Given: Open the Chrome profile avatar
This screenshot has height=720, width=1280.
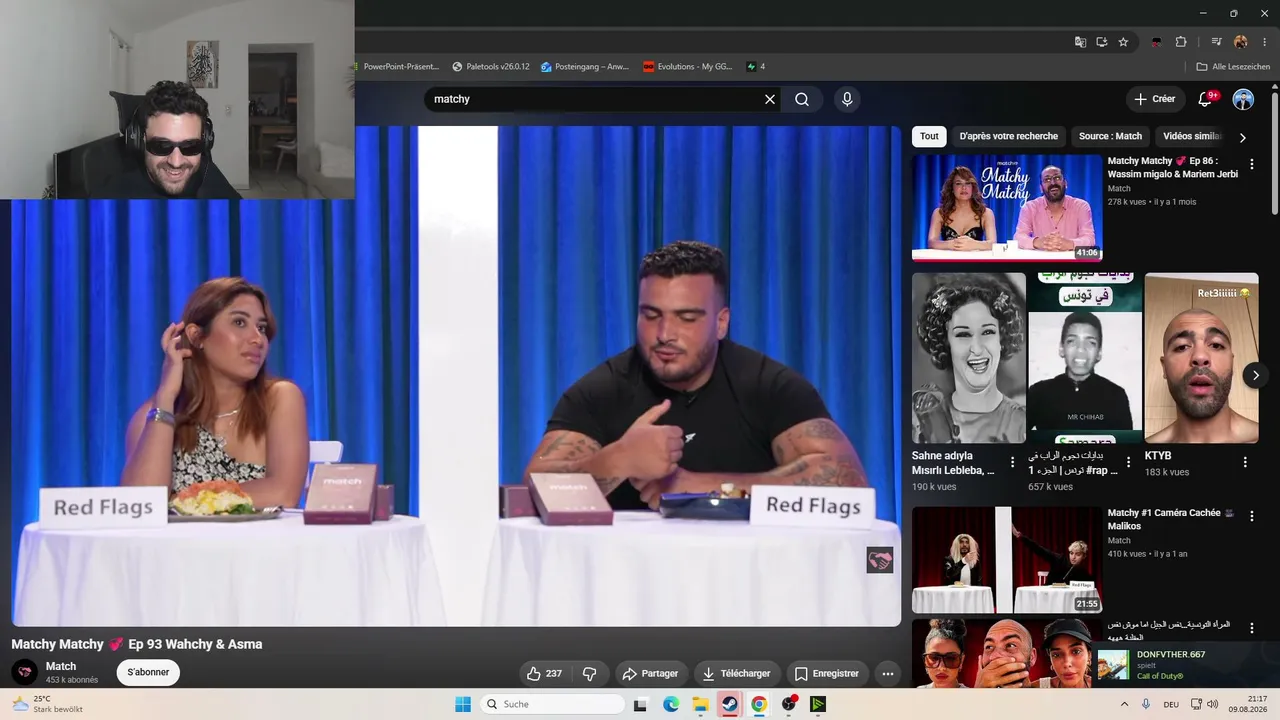Looking at the screenshot, I should (x=1241, y=42).
